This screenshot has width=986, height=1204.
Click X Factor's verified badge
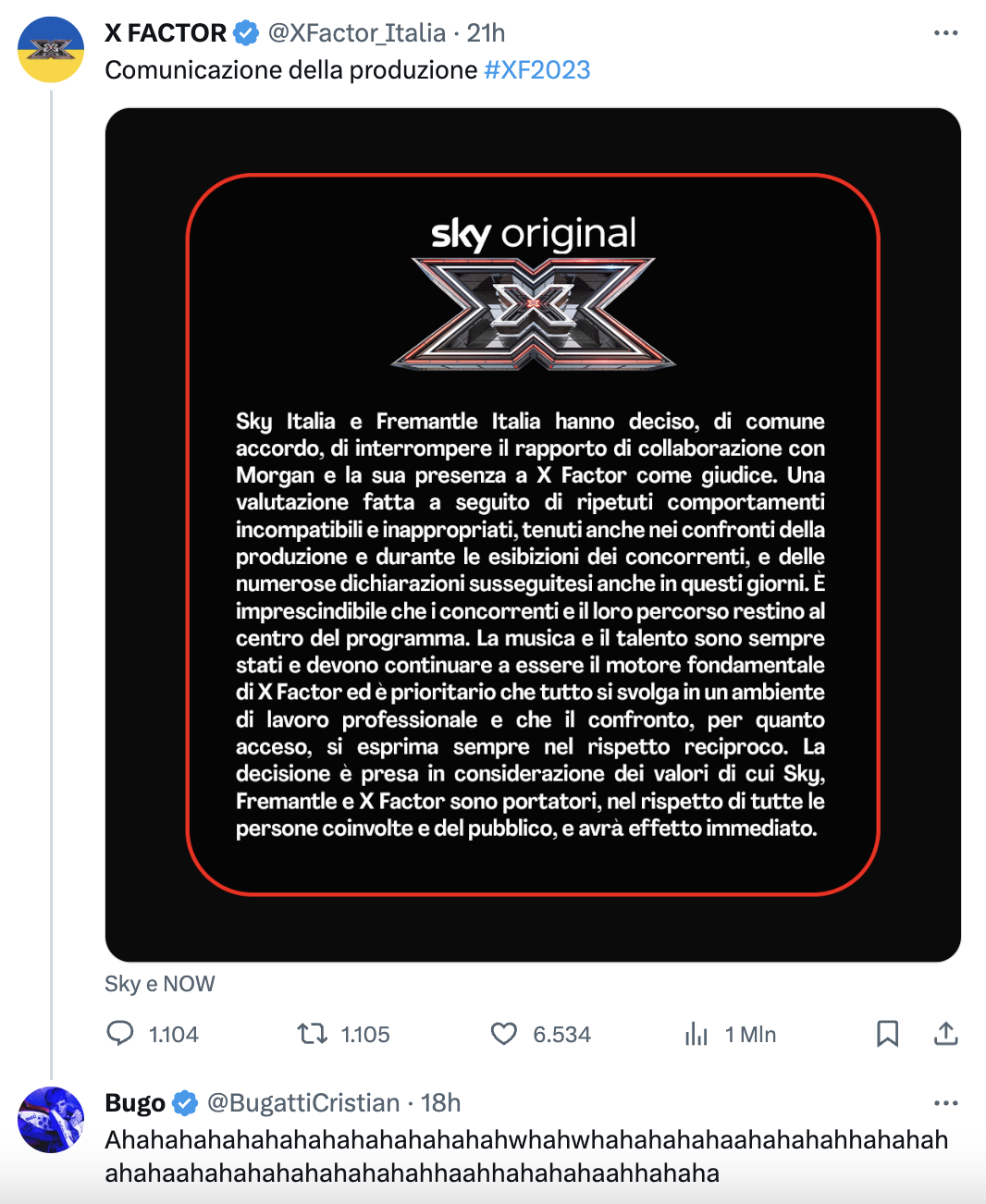point(246,33)
